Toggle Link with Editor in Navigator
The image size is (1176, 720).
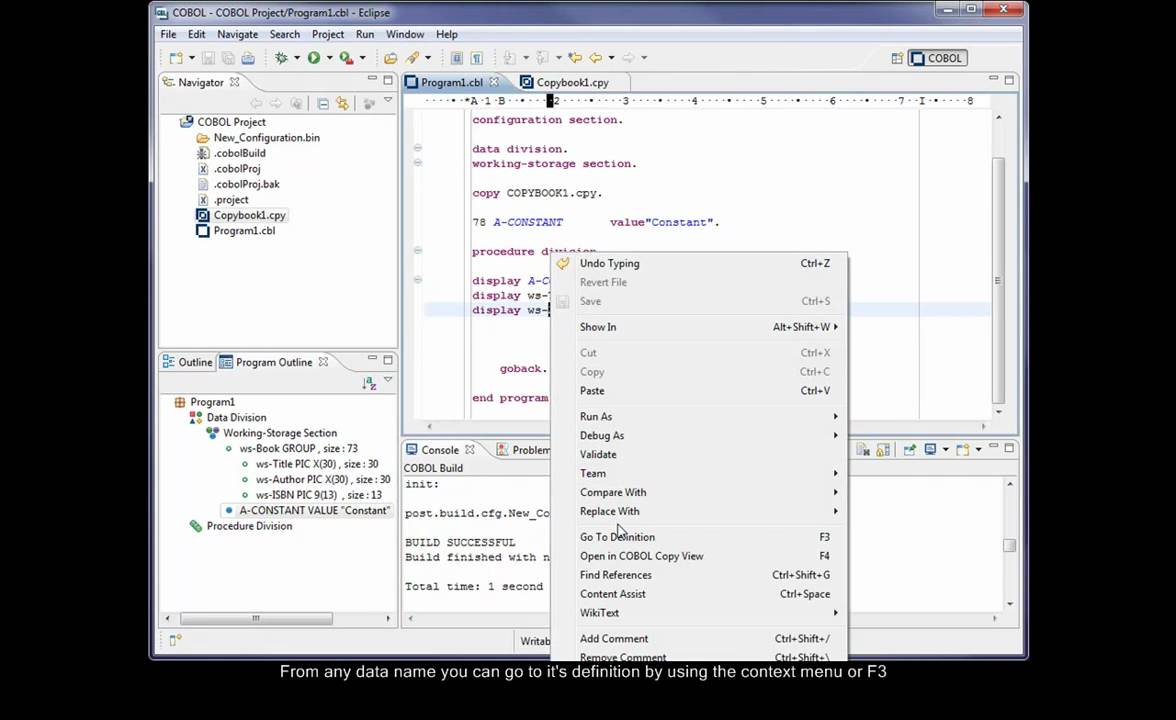point(343,104)
